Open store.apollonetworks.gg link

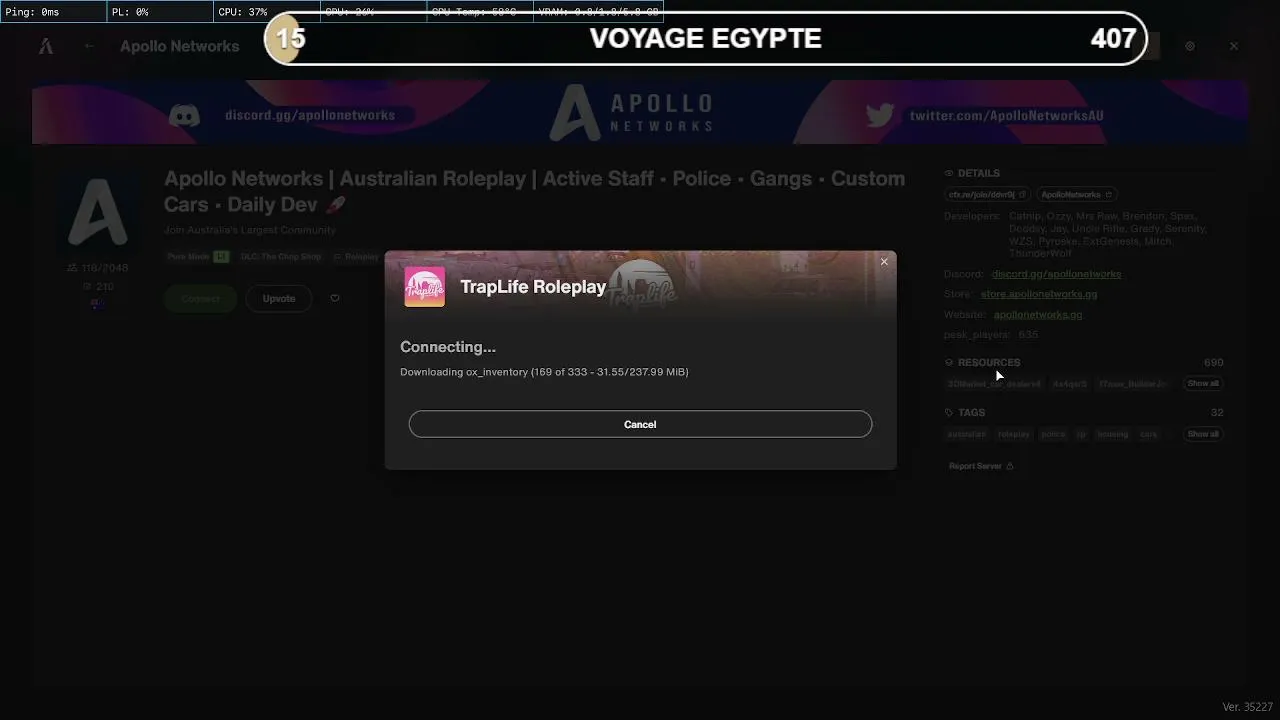pos(1039,294)
